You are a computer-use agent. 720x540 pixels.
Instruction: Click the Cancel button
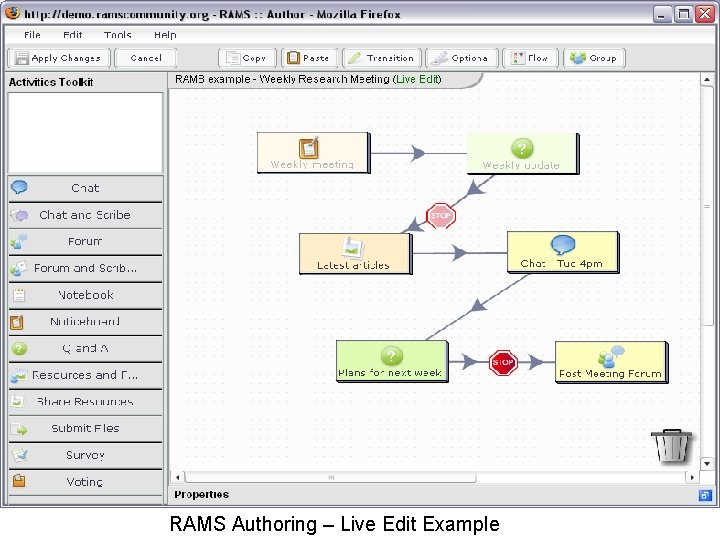tap(146, 58)
